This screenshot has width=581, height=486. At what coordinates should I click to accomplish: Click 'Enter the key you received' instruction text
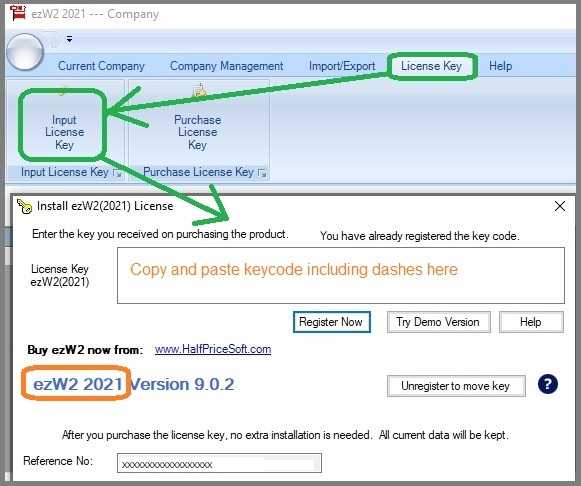pyautogui.click(x=160, y=234)
